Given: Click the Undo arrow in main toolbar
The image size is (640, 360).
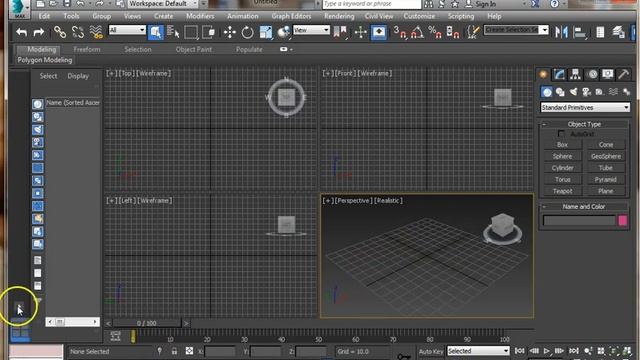Looking at the screenshot, I should 22,32.
